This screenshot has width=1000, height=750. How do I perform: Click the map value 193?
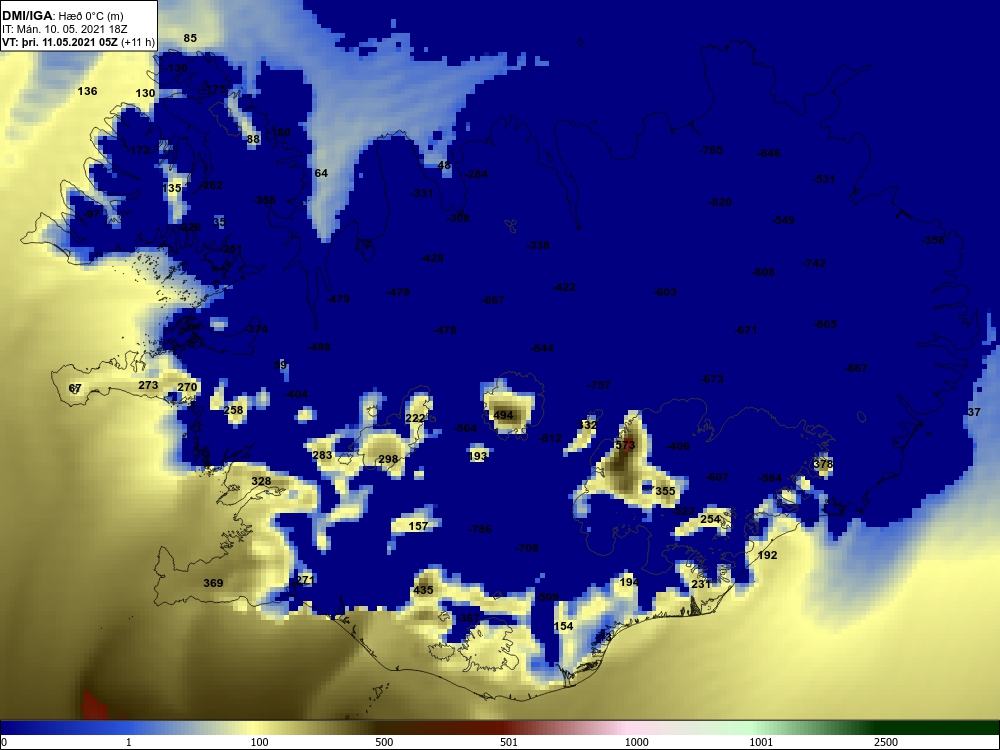coord(478,456)
